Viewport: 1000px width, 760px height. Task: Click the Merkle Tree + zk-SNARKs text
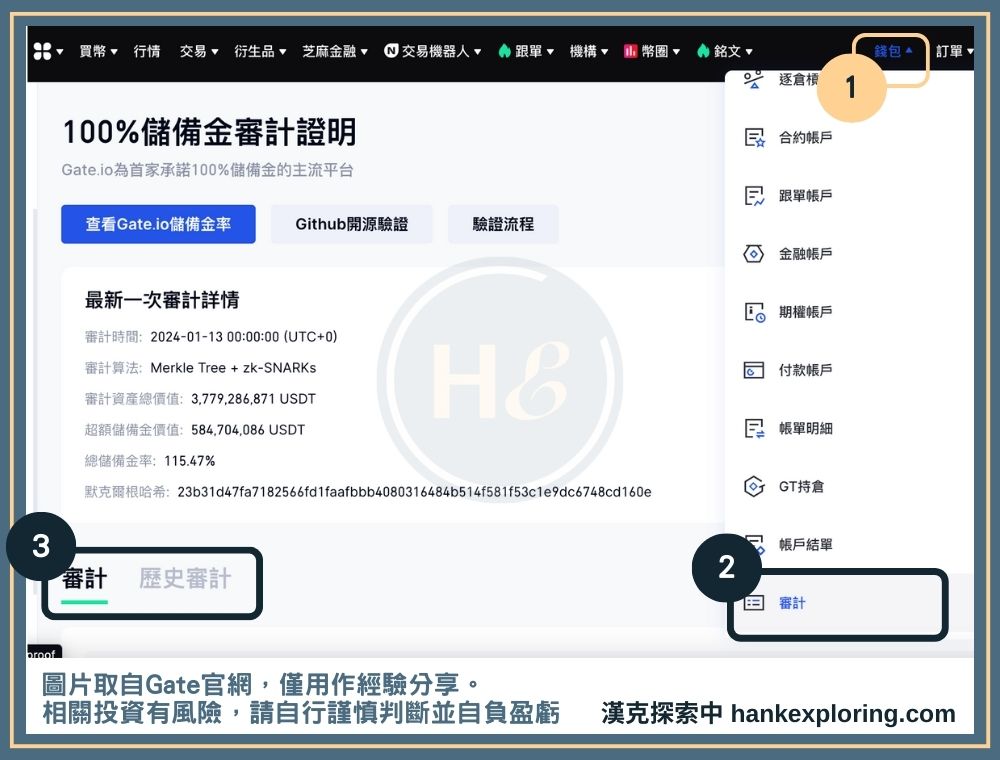click(233, 368)
